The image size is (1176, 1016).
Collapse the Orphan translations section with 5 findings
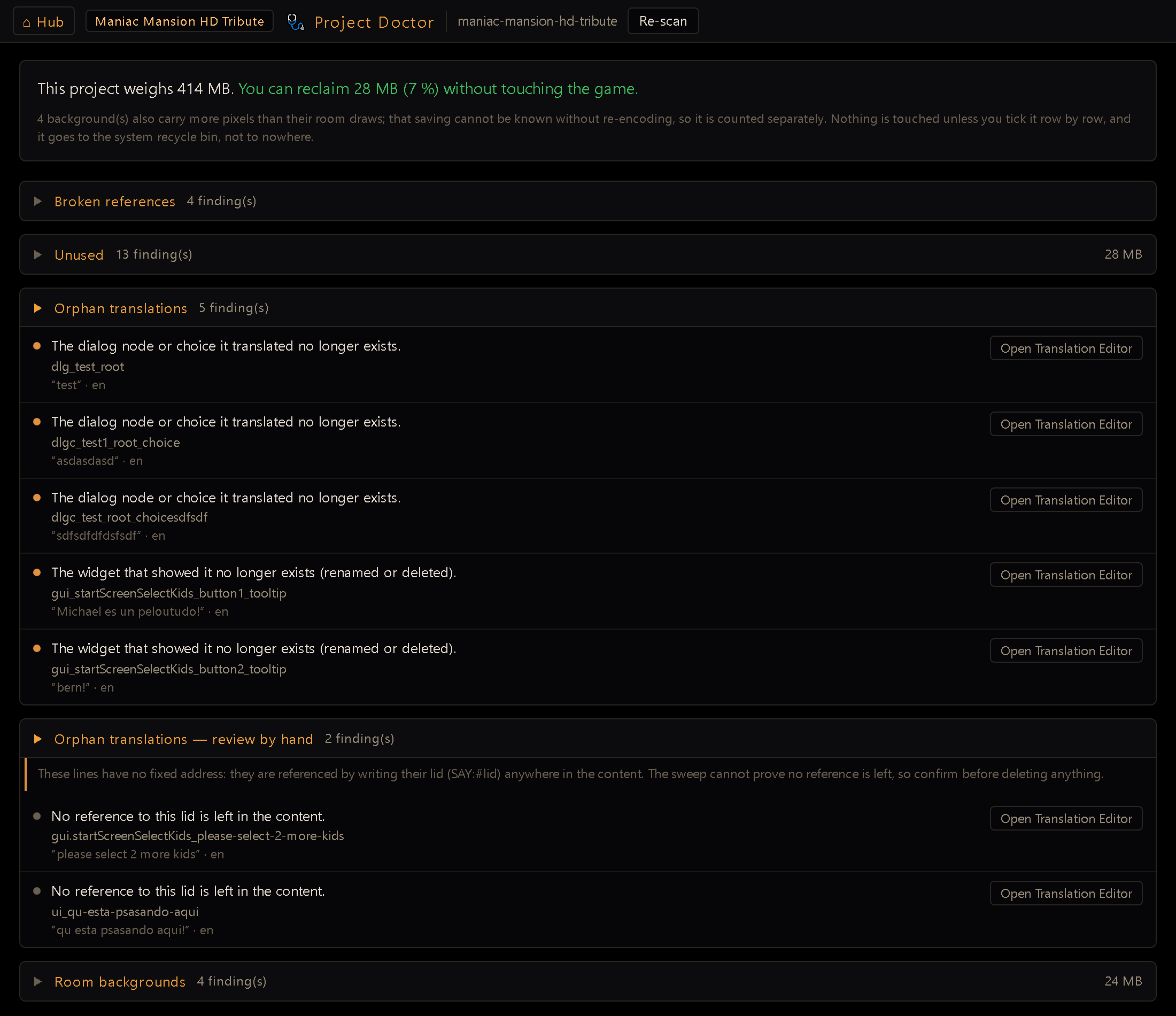[587, 308]
